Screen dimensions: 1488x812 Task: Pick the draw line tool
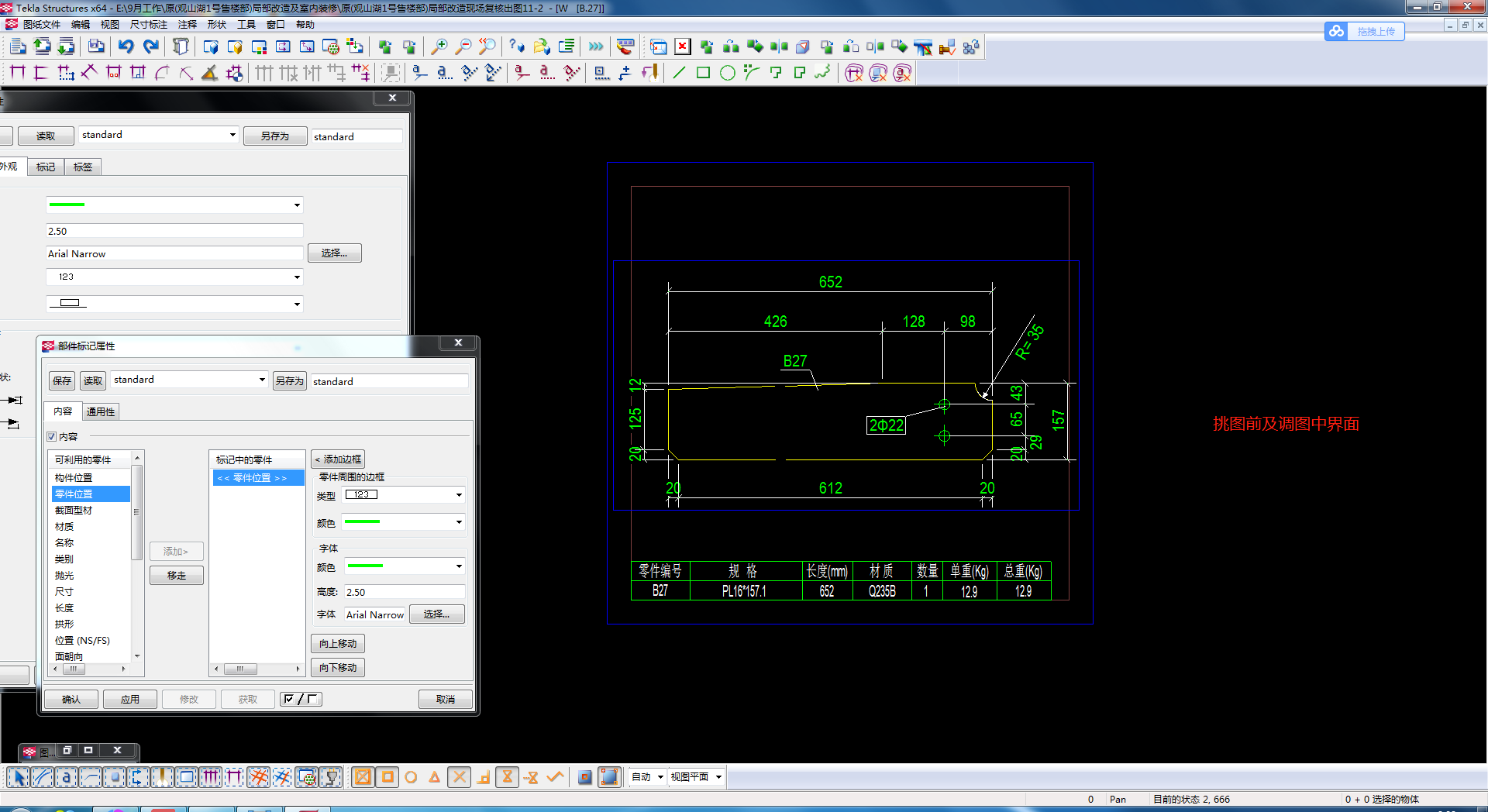coord(679,73)
